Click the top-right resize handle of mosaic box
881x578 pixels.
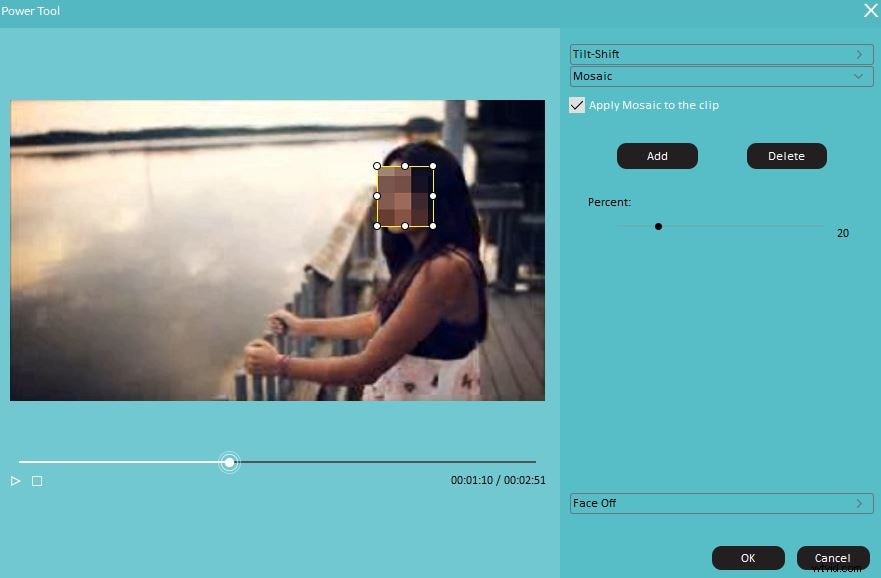[433, 166]
